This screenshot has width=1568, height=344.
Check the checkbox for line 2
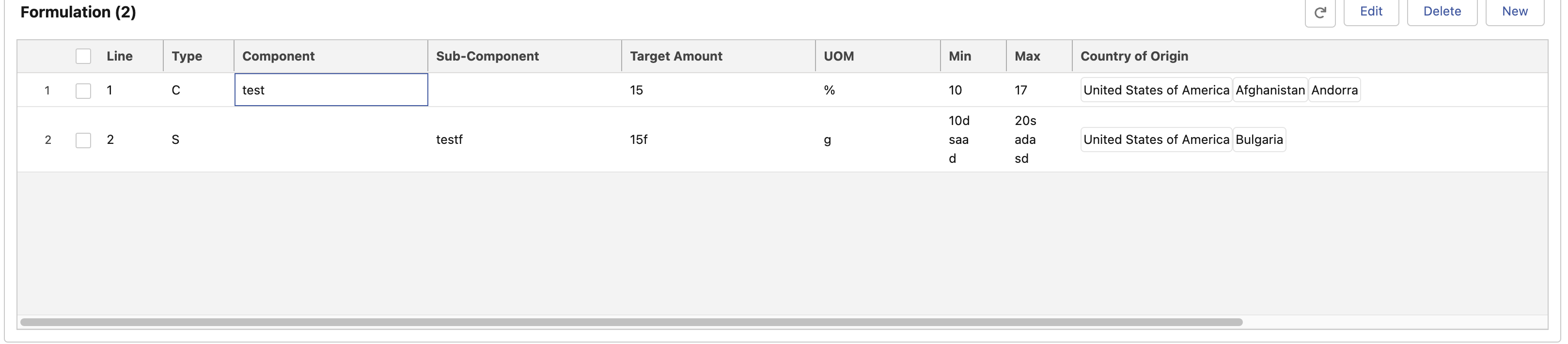point(83,140)
